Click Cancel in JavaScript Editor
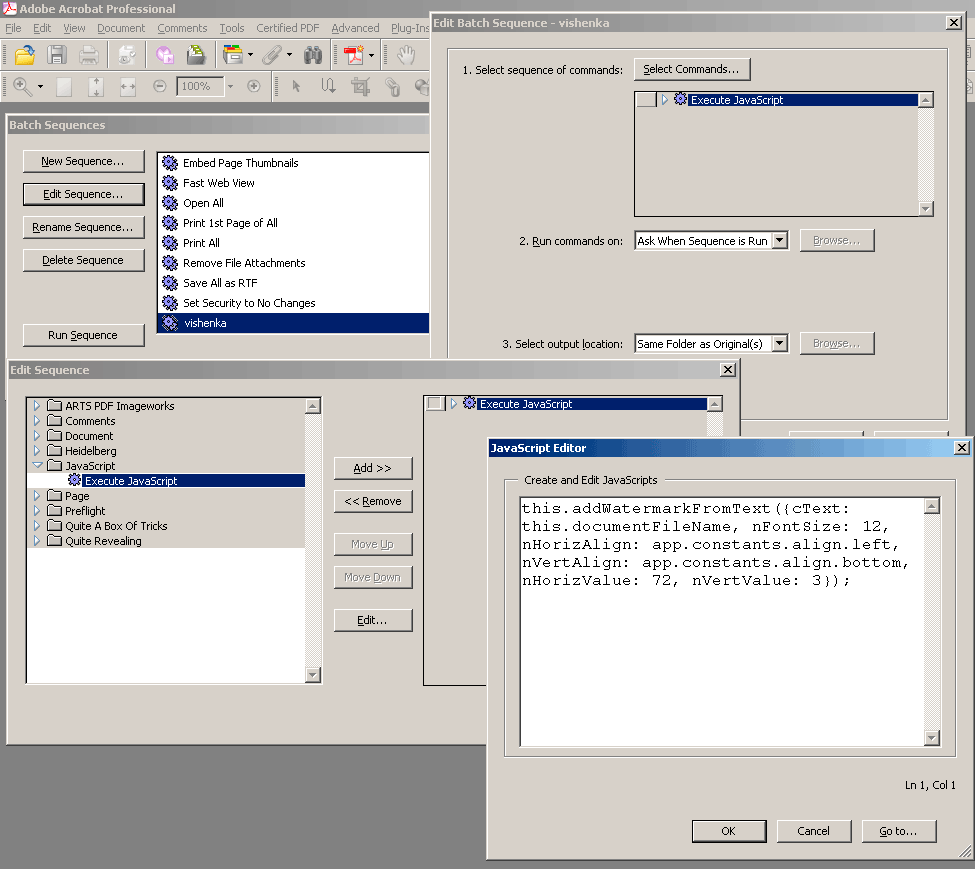Screen dimensions: 975x869 [813, 831]
